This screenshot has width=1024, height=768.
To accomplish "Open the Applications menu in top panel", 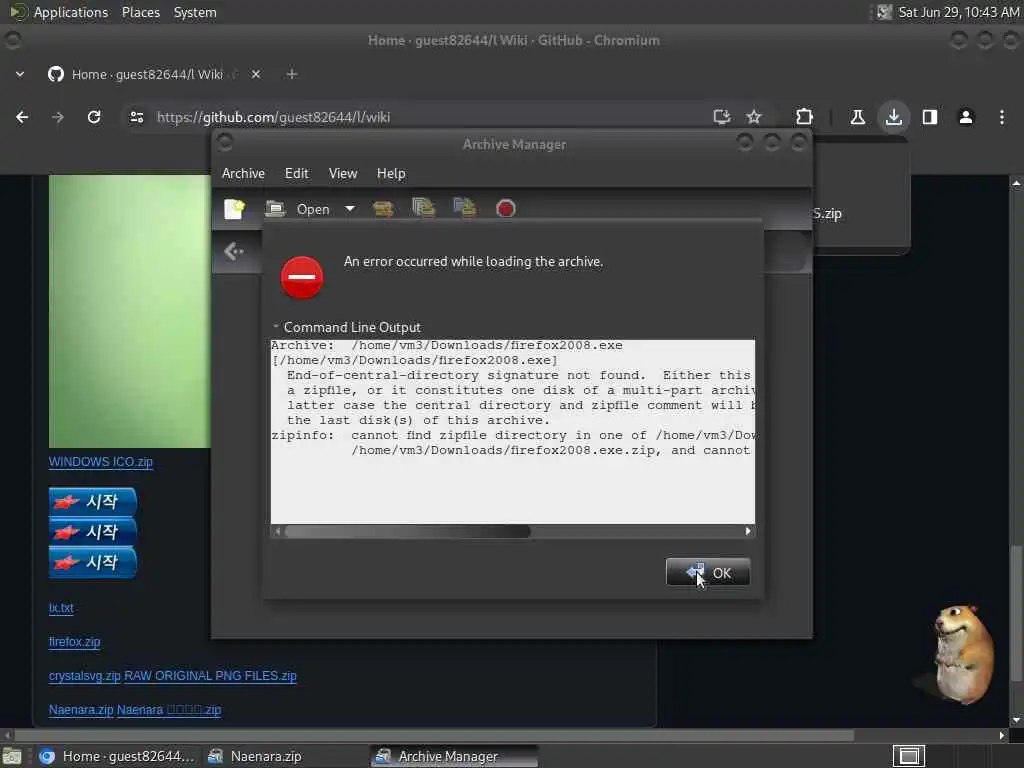I will coord(71,12).
